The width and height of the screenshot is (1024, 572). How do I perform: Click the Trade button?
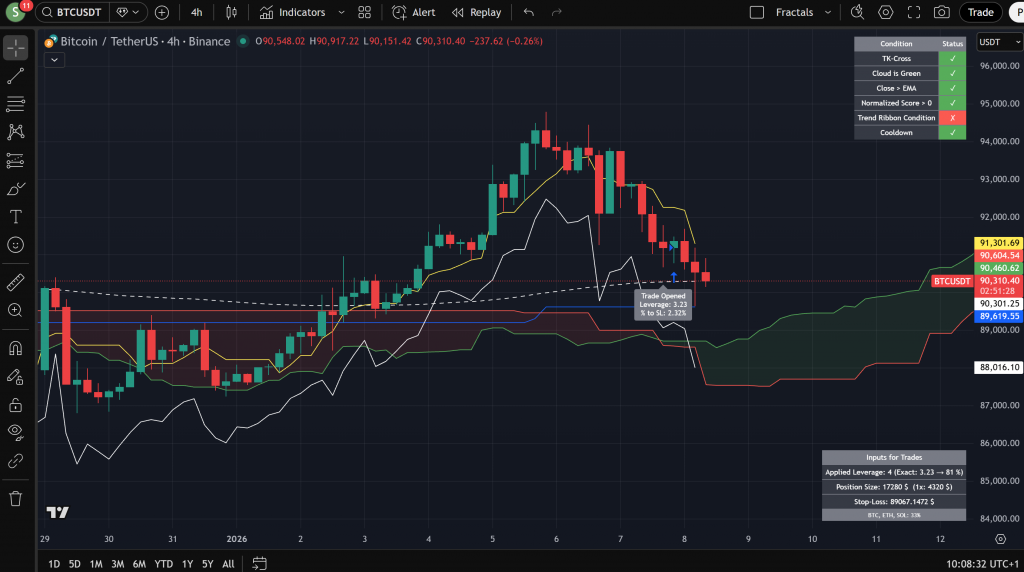tap(980, 12)
